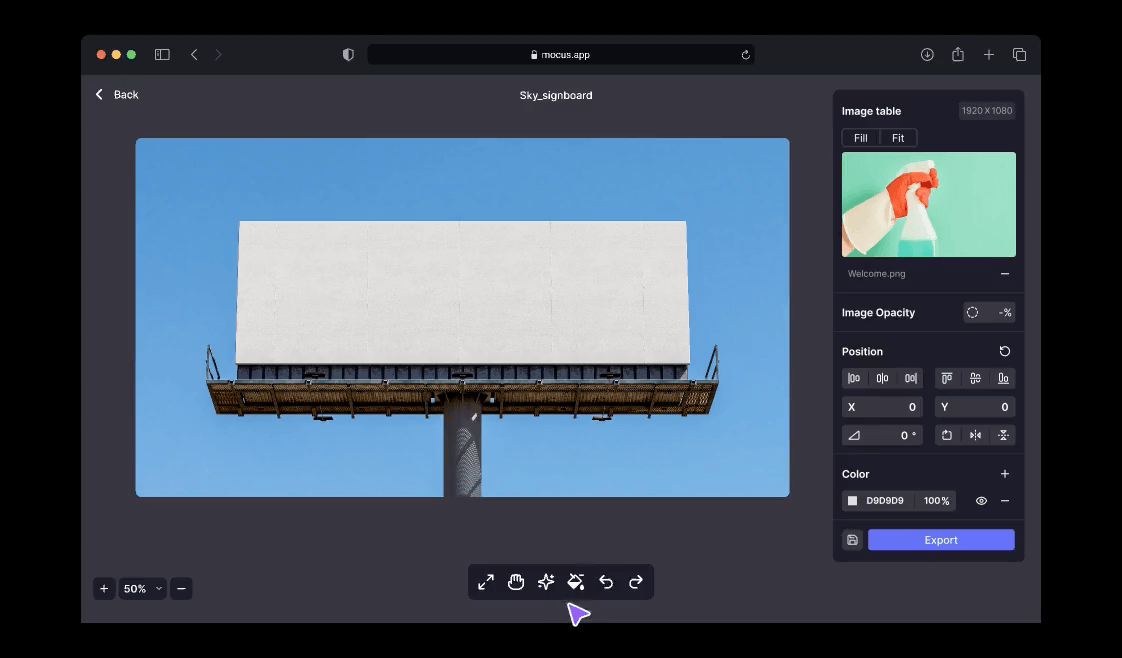Redo the last undone action

click(636, 582)
